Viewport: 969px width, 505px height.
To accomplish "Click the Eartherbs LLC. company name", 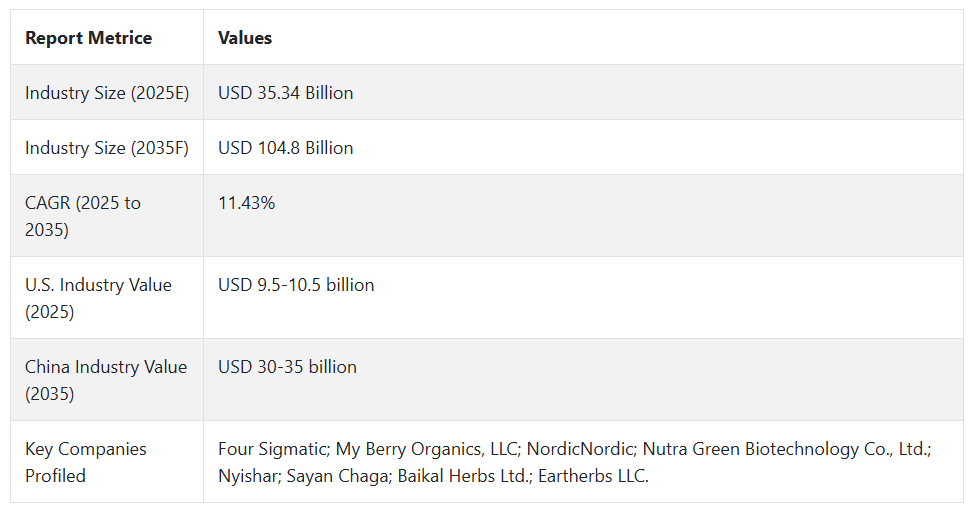I will (x=593, y=476).
